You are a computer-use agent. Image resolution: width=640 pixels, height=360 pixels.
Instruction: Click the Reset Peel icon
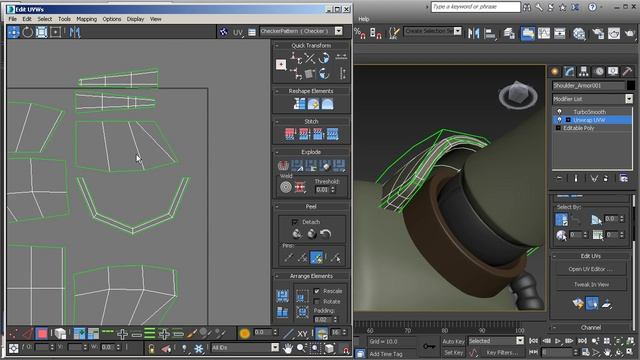pos(325,233)
